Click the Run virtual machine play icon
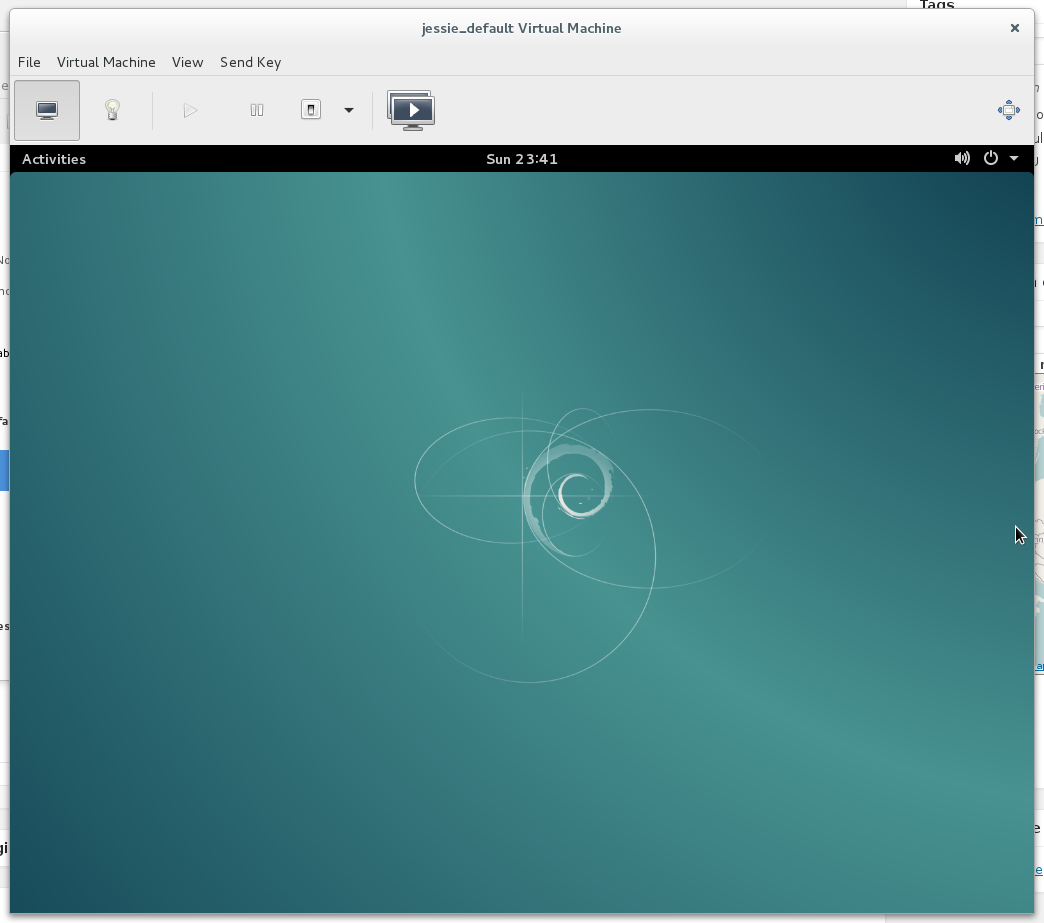Image resolution: width=1044 pixels, height=923 pixels. 190,110
